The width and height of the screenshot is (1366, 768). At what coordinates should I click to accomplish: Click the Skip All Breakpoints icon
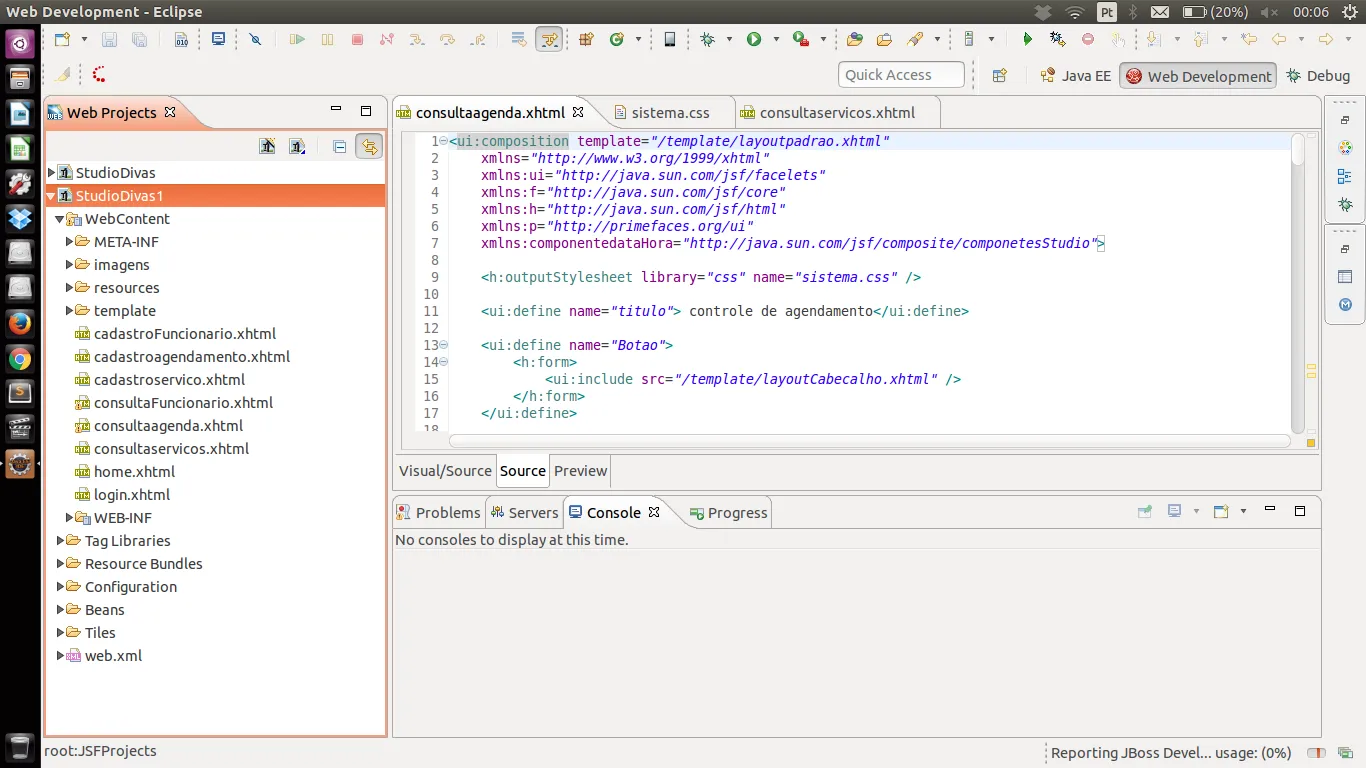coord(255,39)
